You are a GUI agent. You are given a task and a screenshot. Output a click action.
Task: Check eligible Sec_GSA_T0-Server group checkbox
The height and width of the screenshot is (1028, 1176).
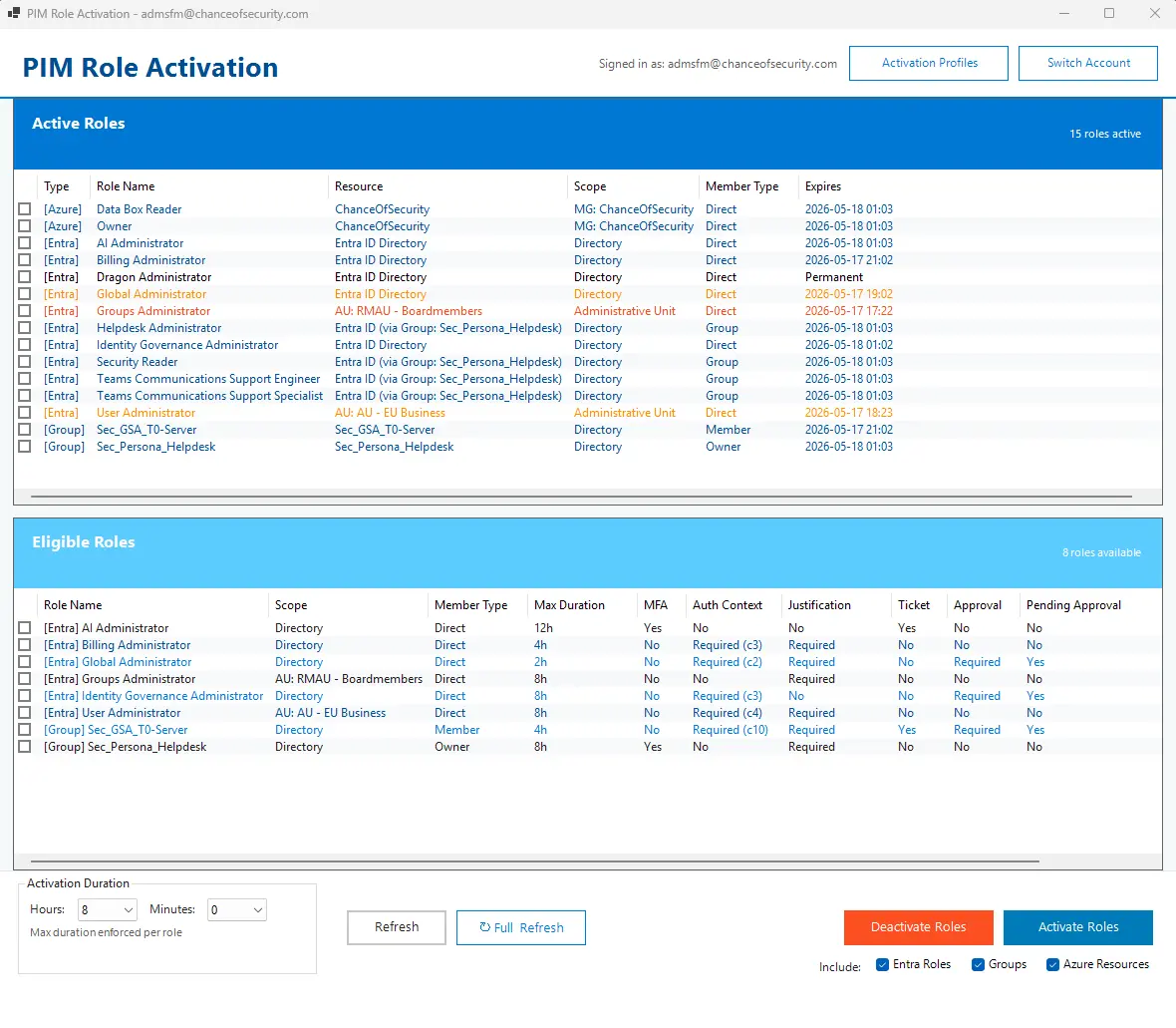pos(25,729)
